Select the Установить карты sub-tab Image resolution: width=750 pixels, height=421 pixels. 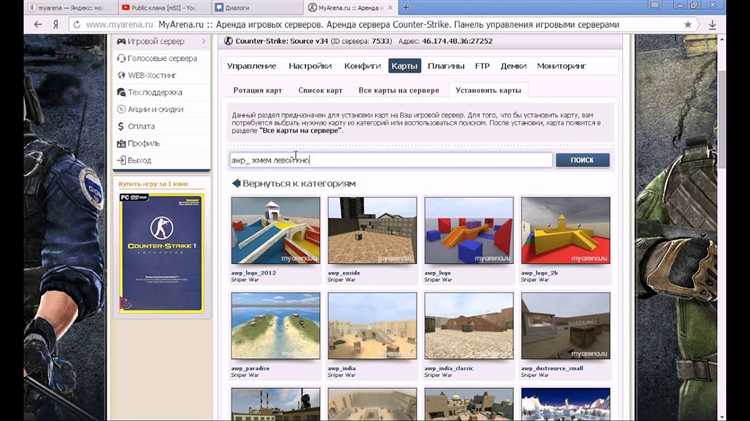click(x=488, y=90)
